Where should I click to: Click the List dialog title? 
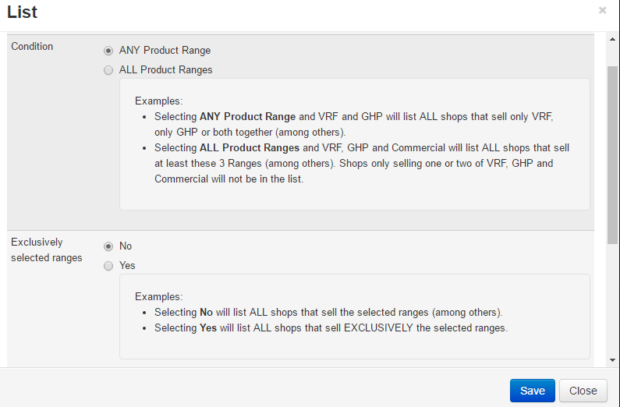click(x=23, y=11)
